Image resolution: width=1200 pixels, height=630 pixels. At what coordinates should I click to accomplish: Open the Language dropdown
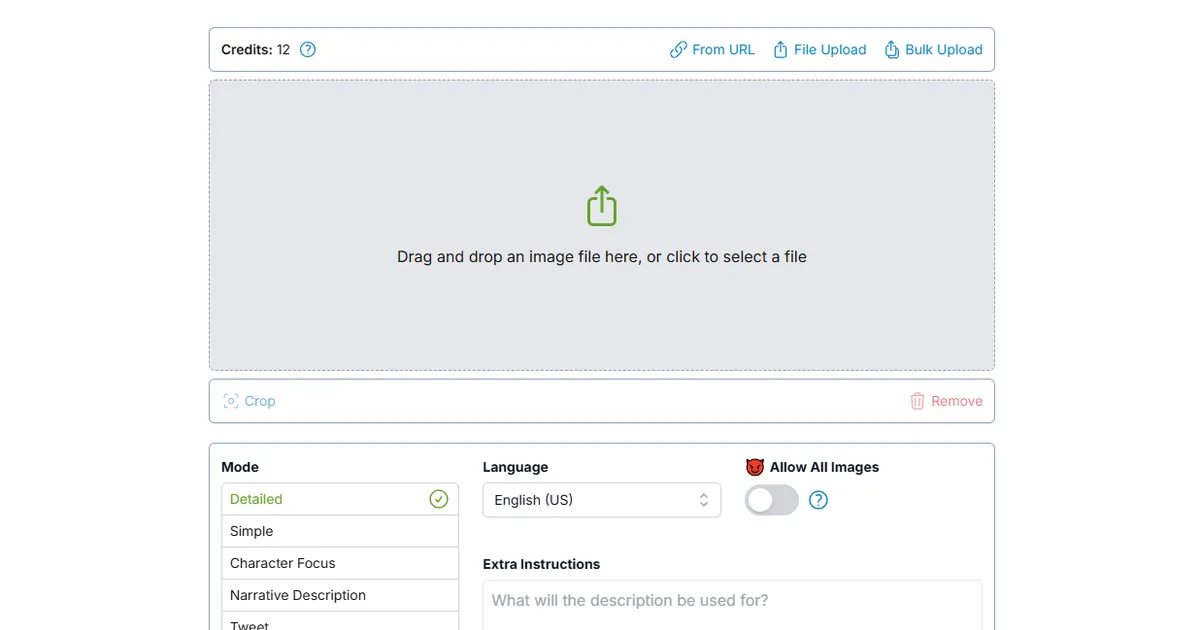(600, 500)
